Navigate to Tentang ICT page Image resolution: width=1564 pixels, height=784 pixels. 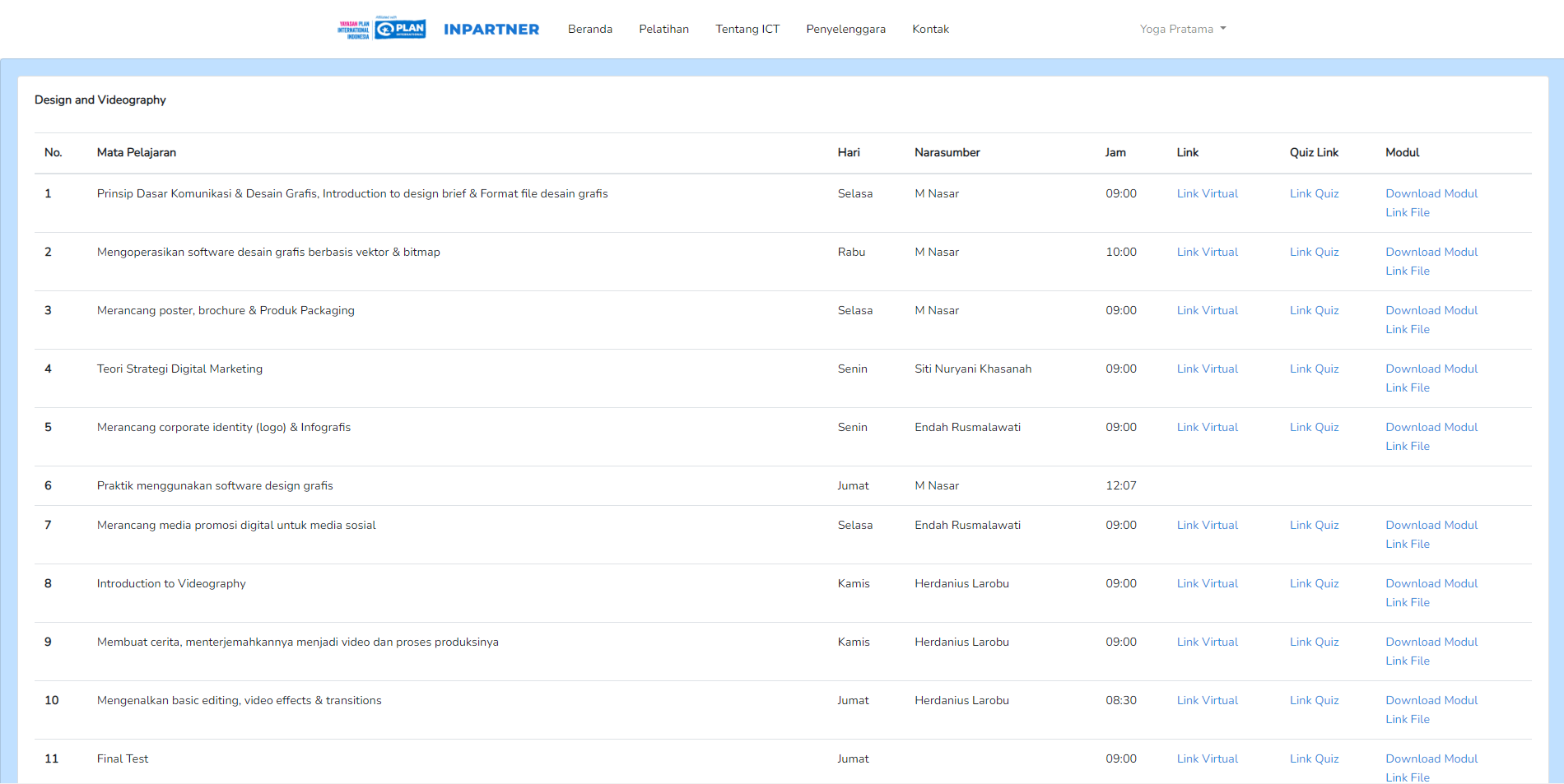(x=747, y=29)
